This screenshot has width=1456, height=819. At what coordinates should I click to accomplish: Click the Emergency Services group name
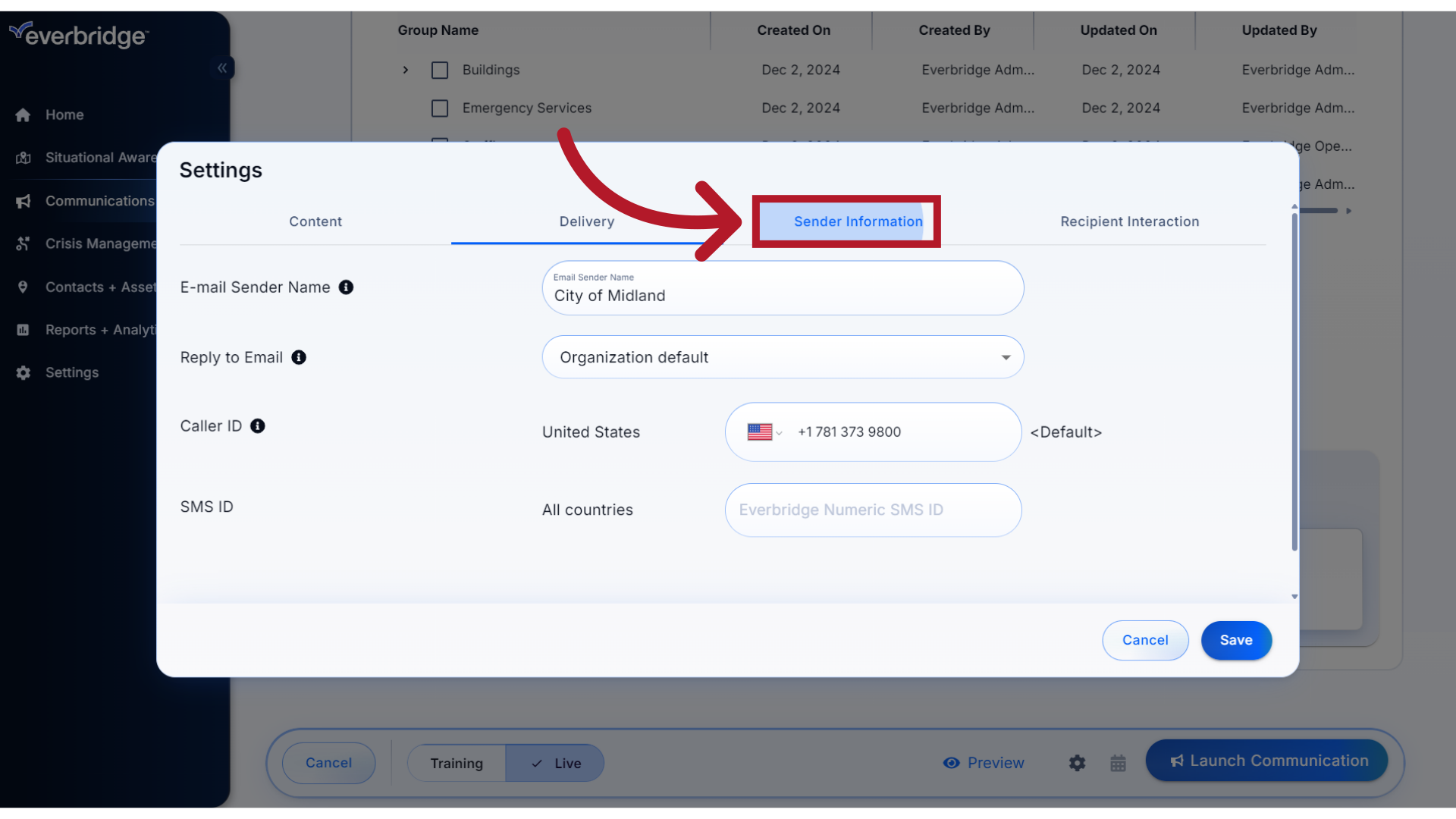click(527, 108)
